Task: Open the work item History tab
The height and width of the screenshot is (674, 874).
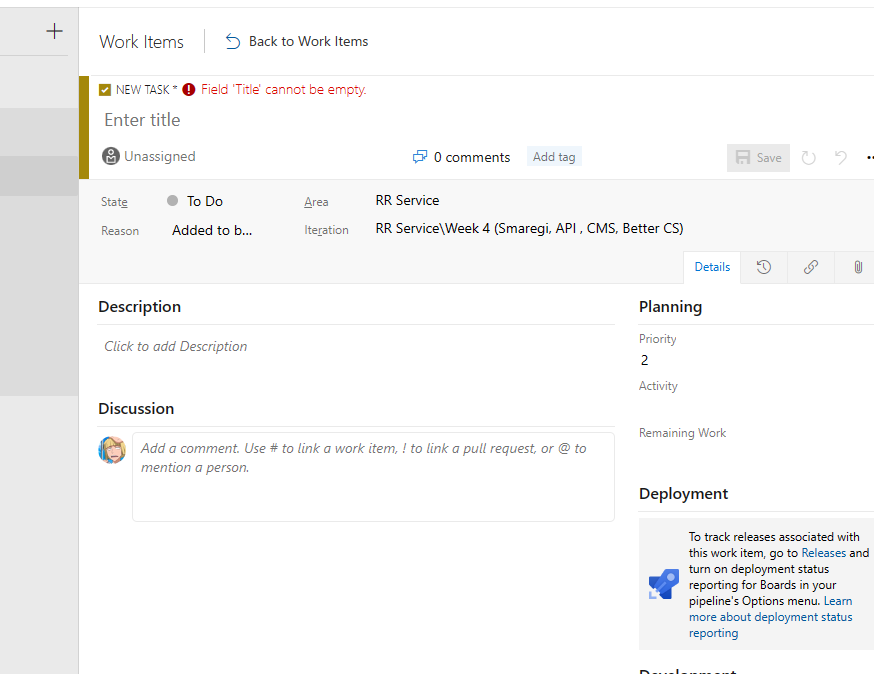Action: (762, 267)
